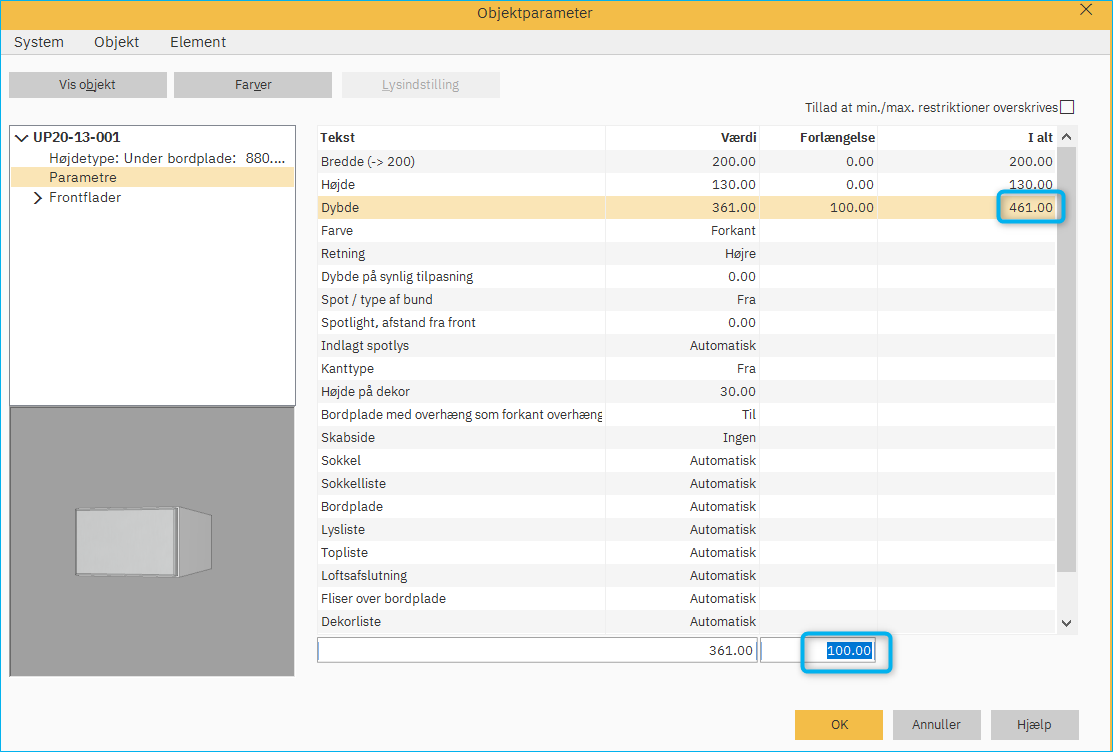The height and width of the screenshot is (752, 1113).
Task: Close the Objektparameter dialog window
Action: click(1086, 10)
